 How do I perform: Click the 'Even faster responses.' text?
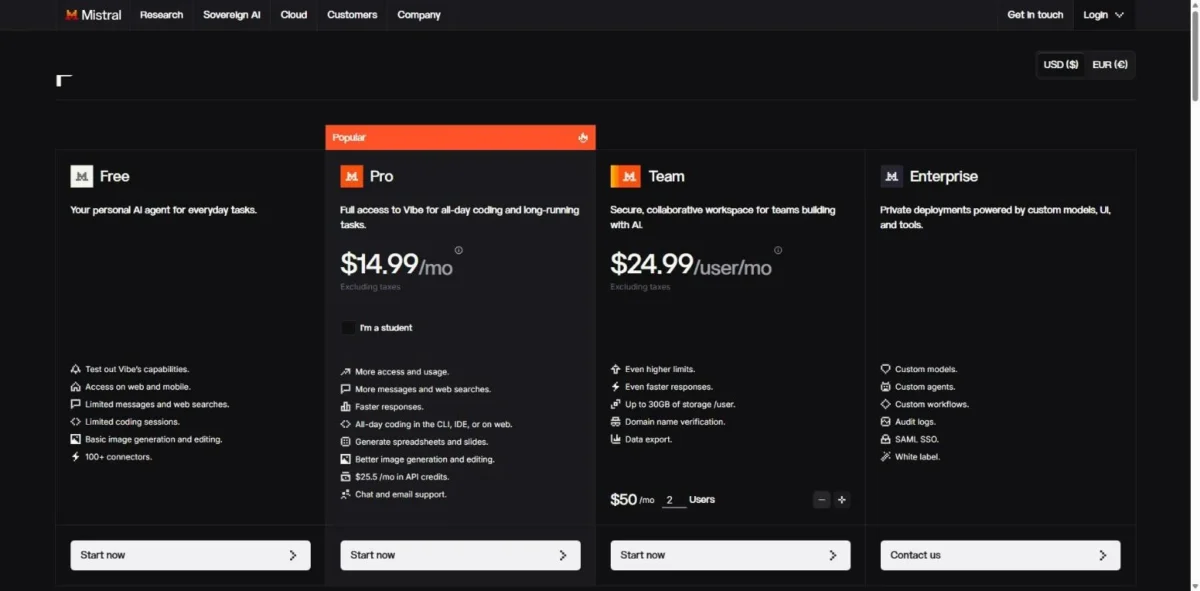(669, 387)
